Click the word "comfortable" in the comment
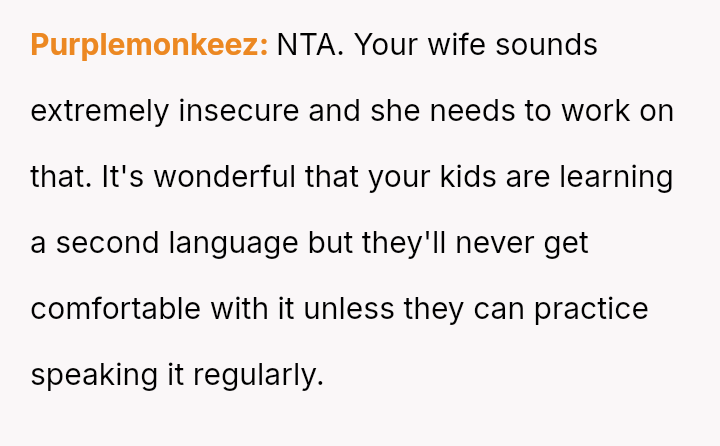This screenshot has width=720, height=446. pyautogui.click(x=116, y=309)
